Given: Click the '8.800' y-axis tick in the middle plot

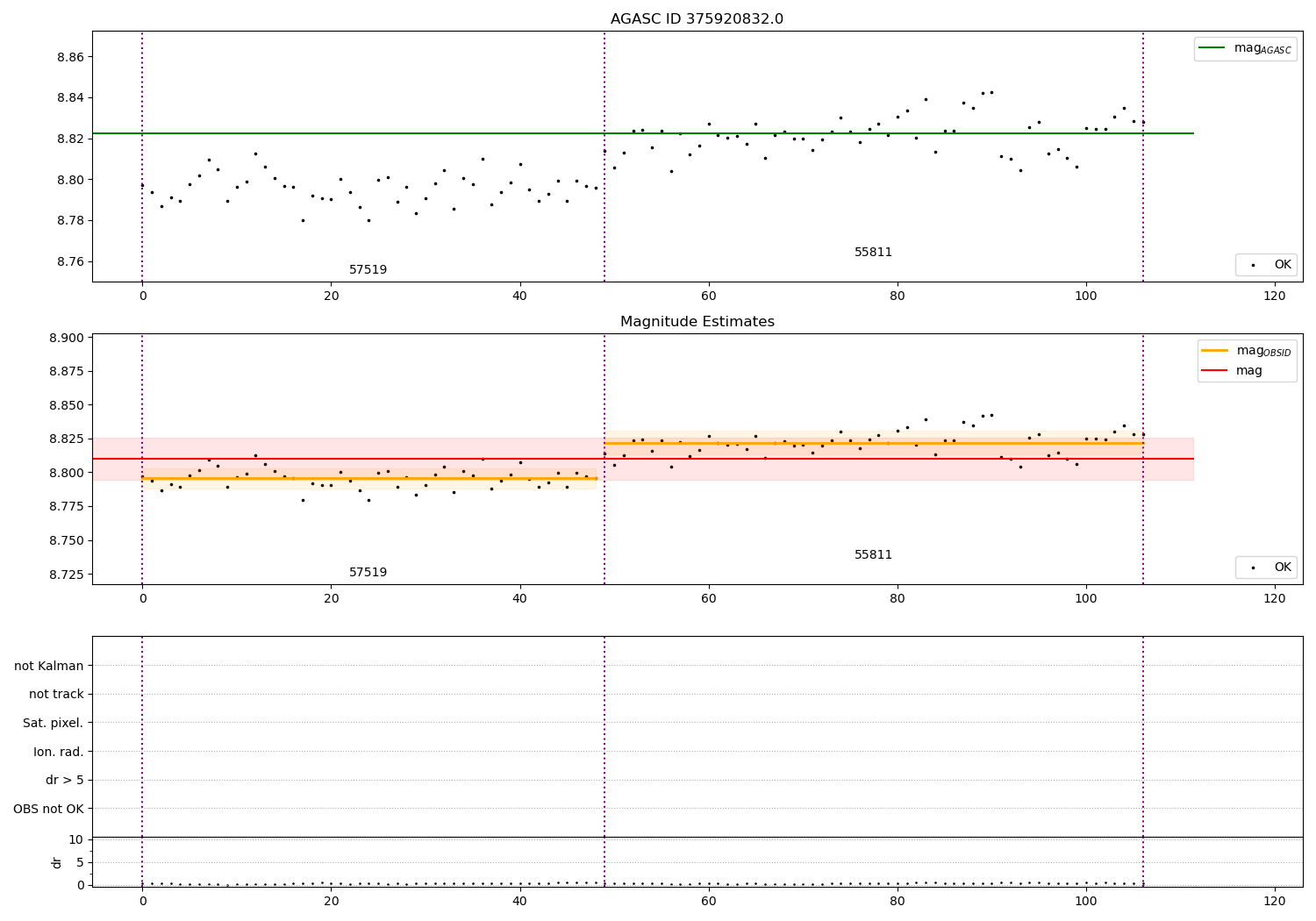Looking at the screenshot, I should (67, 474).
